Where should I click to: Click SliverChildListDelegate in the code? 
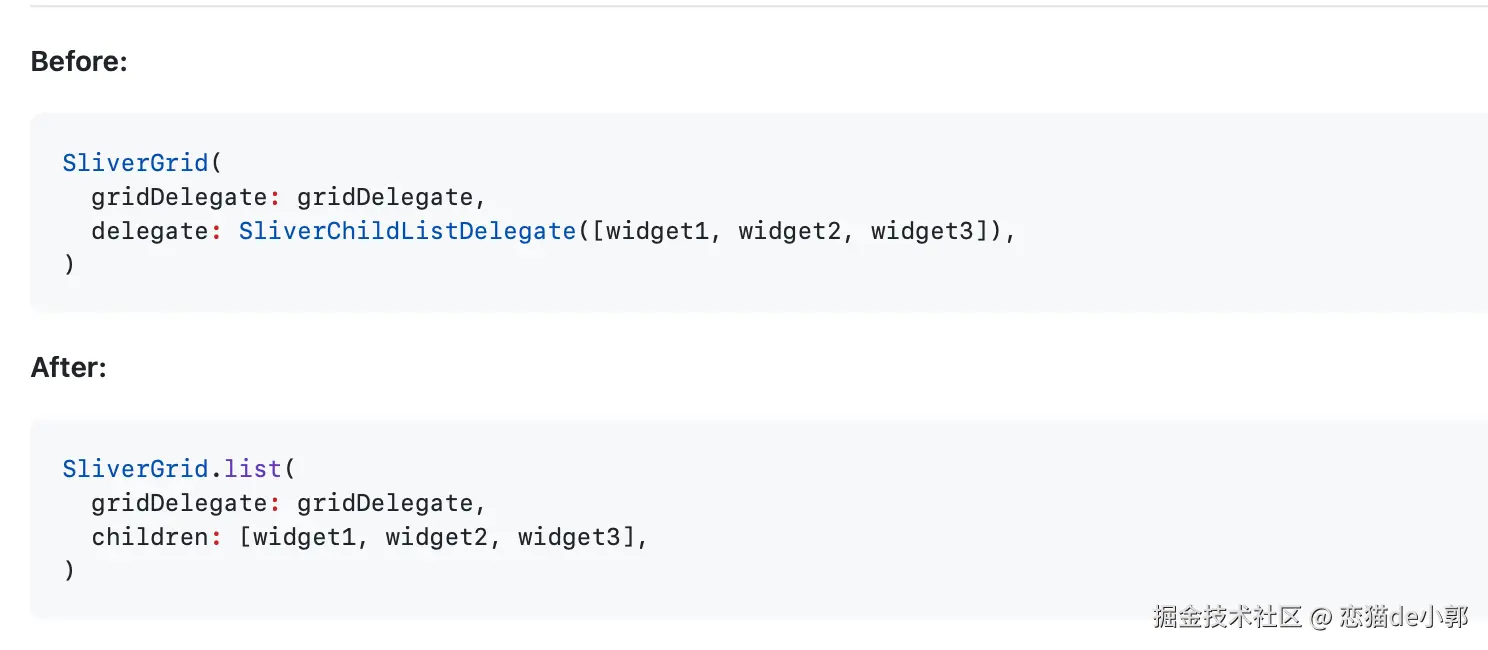click(407, 231)
